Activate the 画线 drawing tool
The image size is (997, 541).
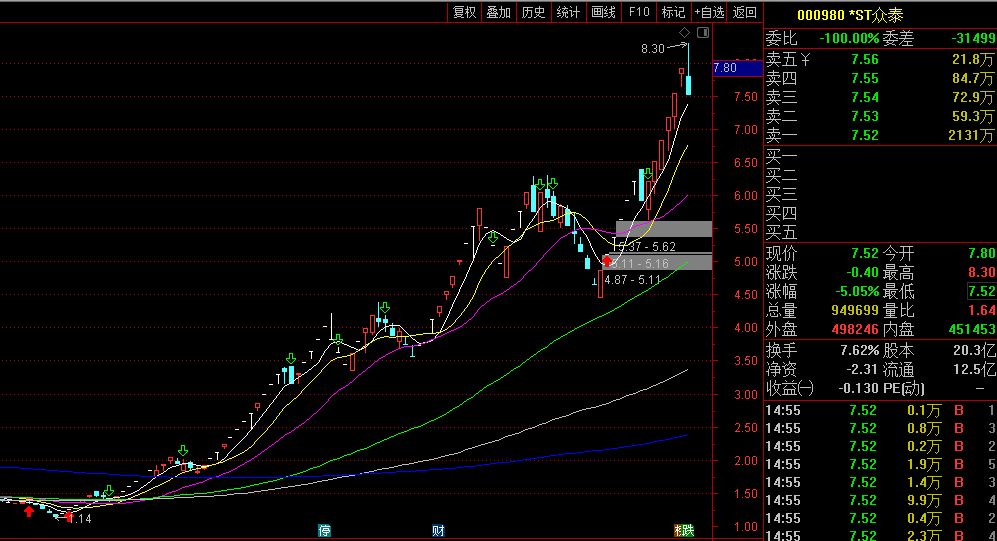click(603, 12)
